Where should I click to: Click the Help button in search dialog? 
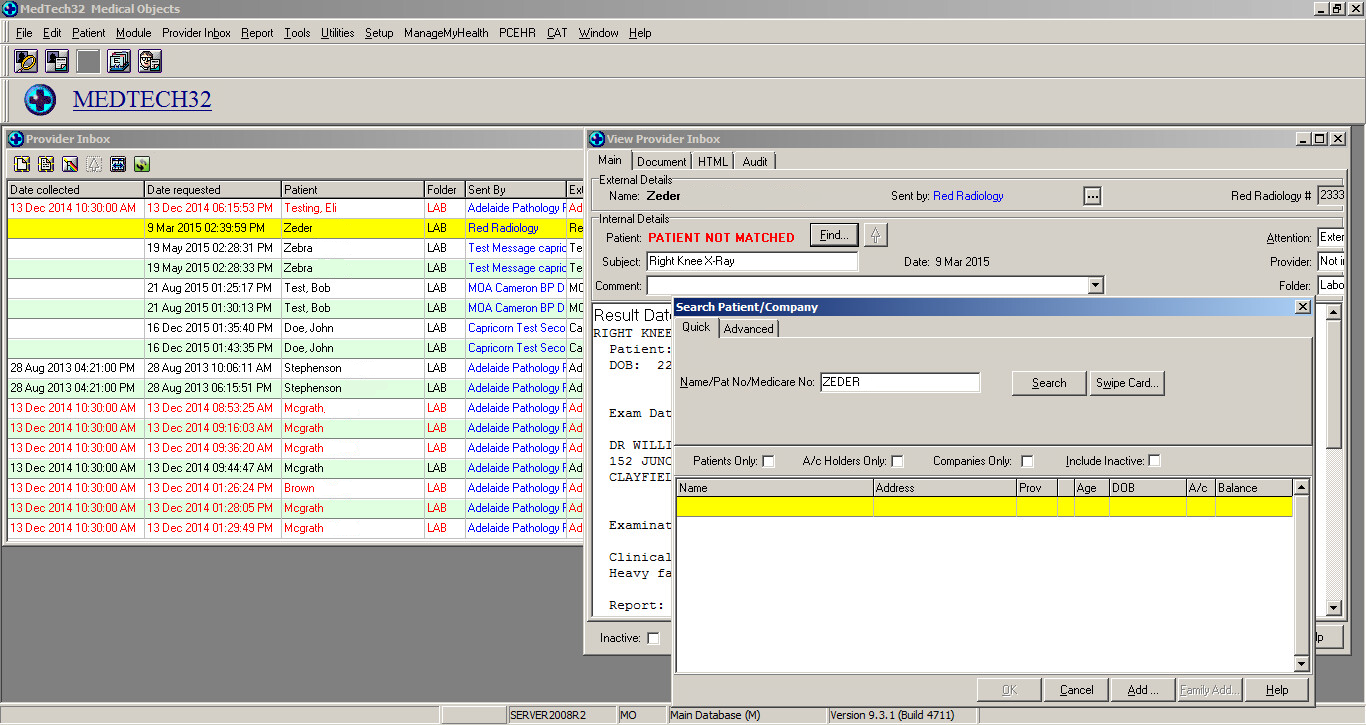(1277, 690)
